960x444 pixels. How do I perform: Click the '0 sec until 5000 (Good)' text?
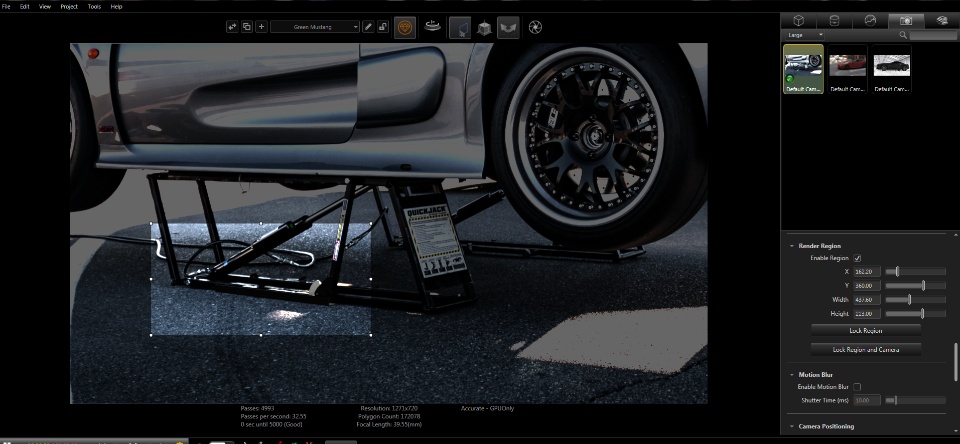[271, 424]
